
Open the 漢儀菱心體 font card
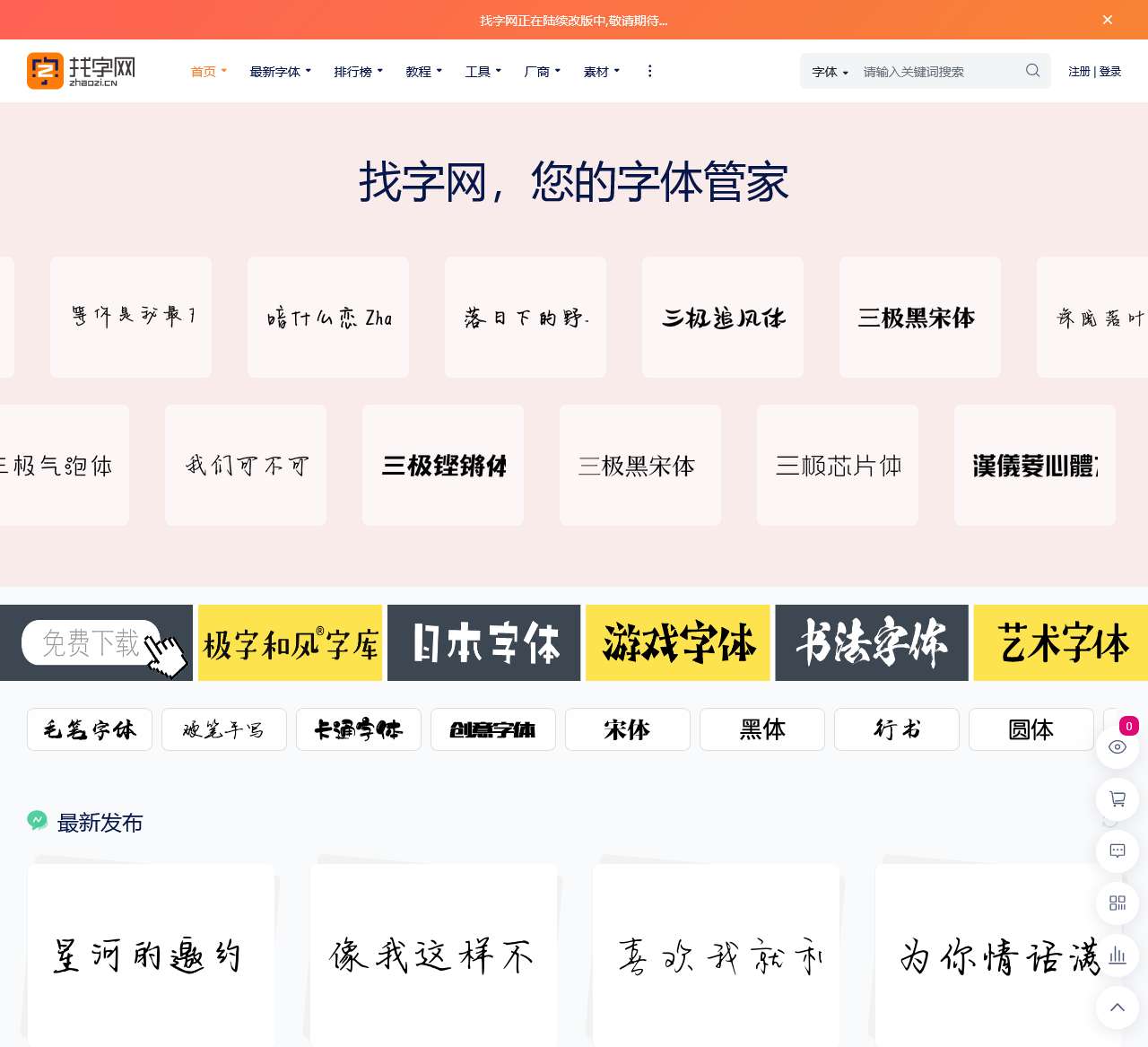tap(1035, 466)
